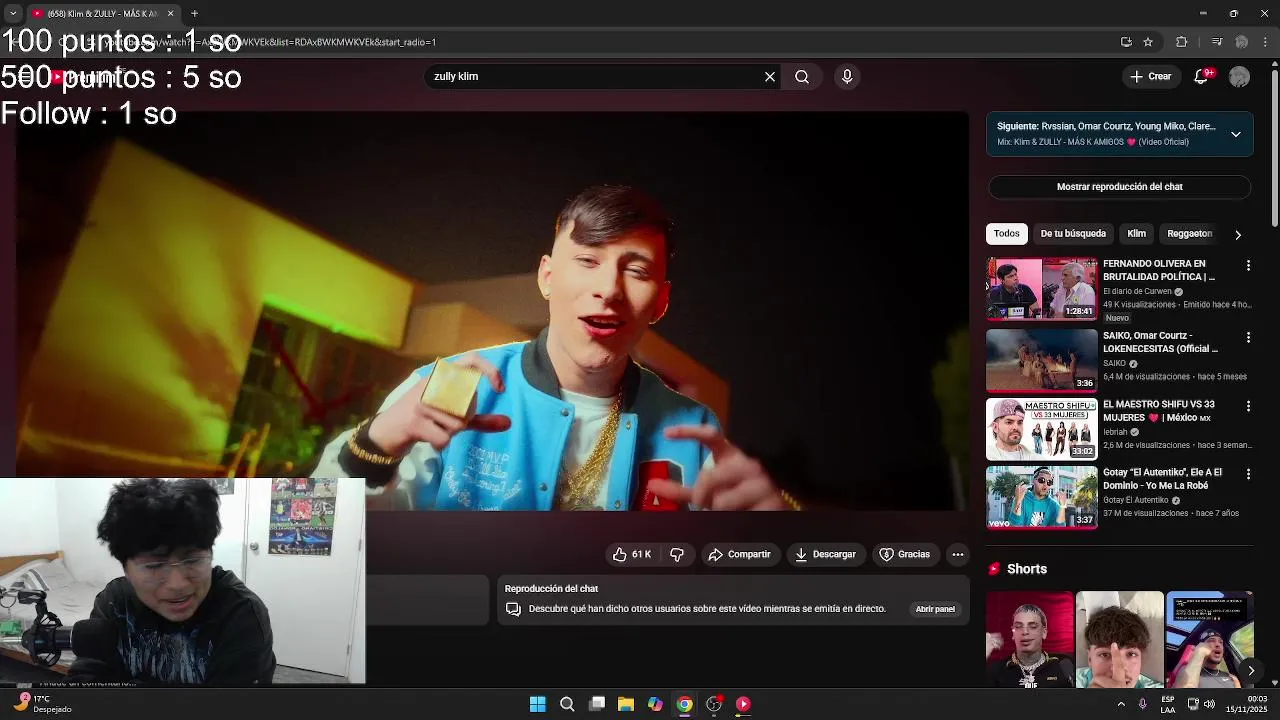Image resolution: width=1280 pixels, height=720 pixels.
Task: Click install app icon in address bar
Action: pos(1126,42)
